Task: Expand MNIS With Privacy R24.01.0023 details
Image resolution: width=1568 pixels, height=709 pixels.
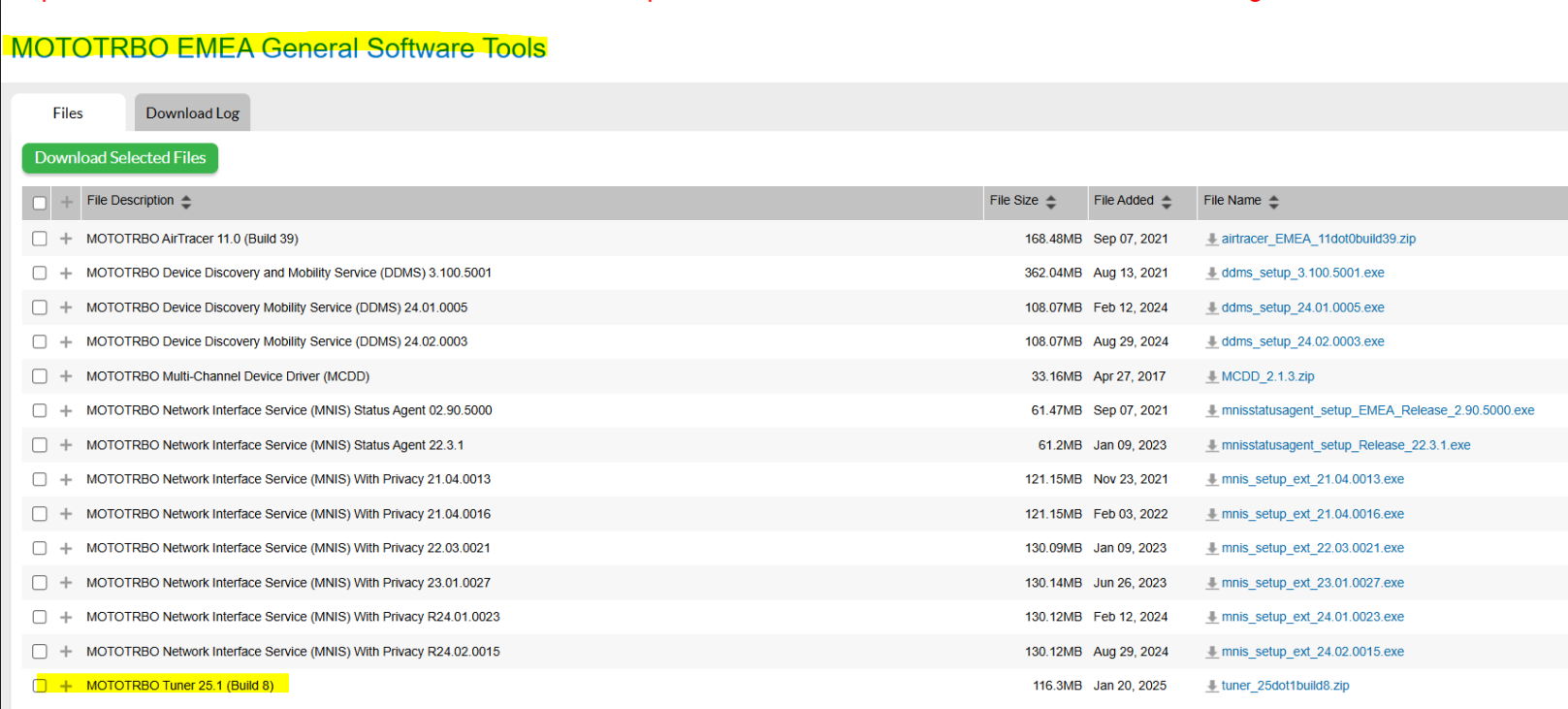Action: [66, 618]
